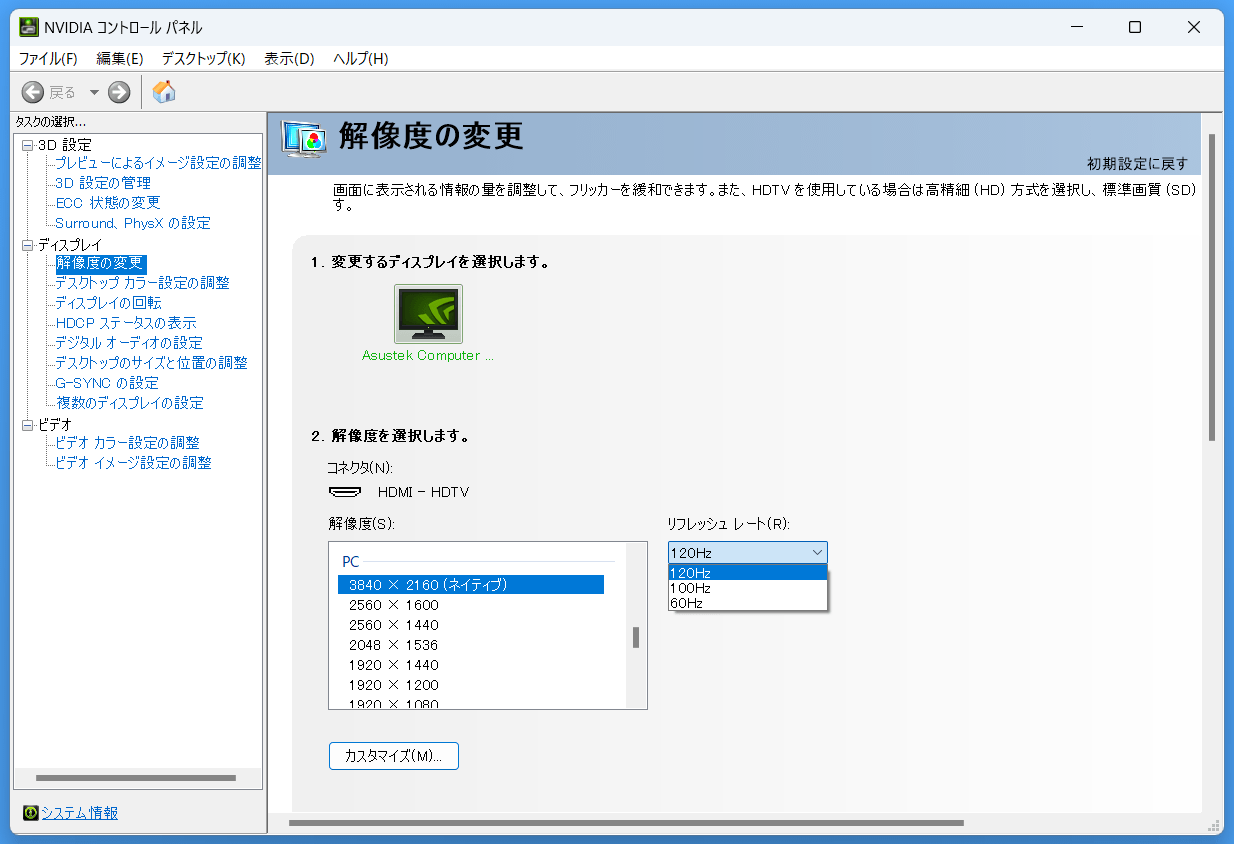Viewport: 1234px width, 844px height.
Task: Select resolution 3840 × 2160 (ネイティブ)
Action: [471, 585]
